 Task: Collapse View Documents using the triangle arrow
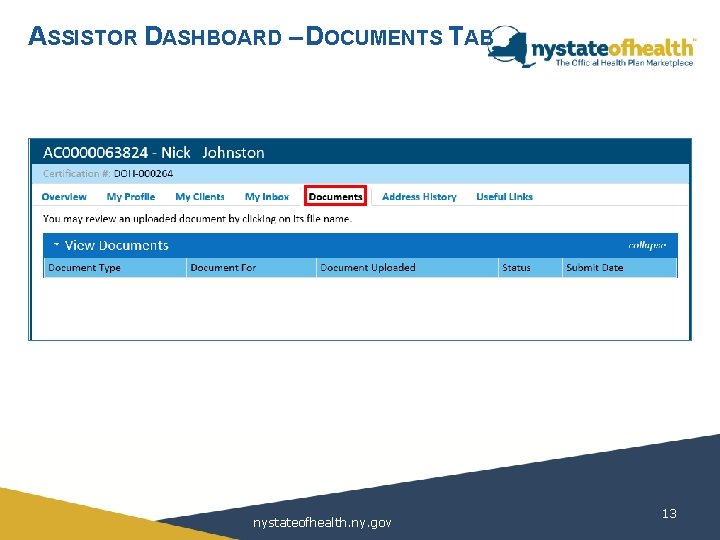[56, 244]
